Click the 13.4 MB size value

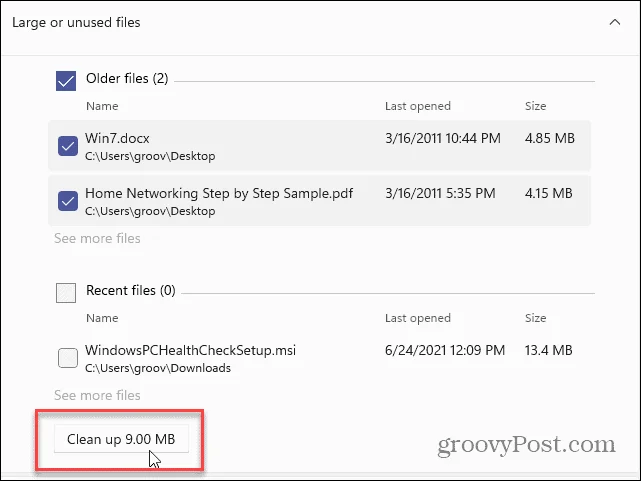click(549, 350)
